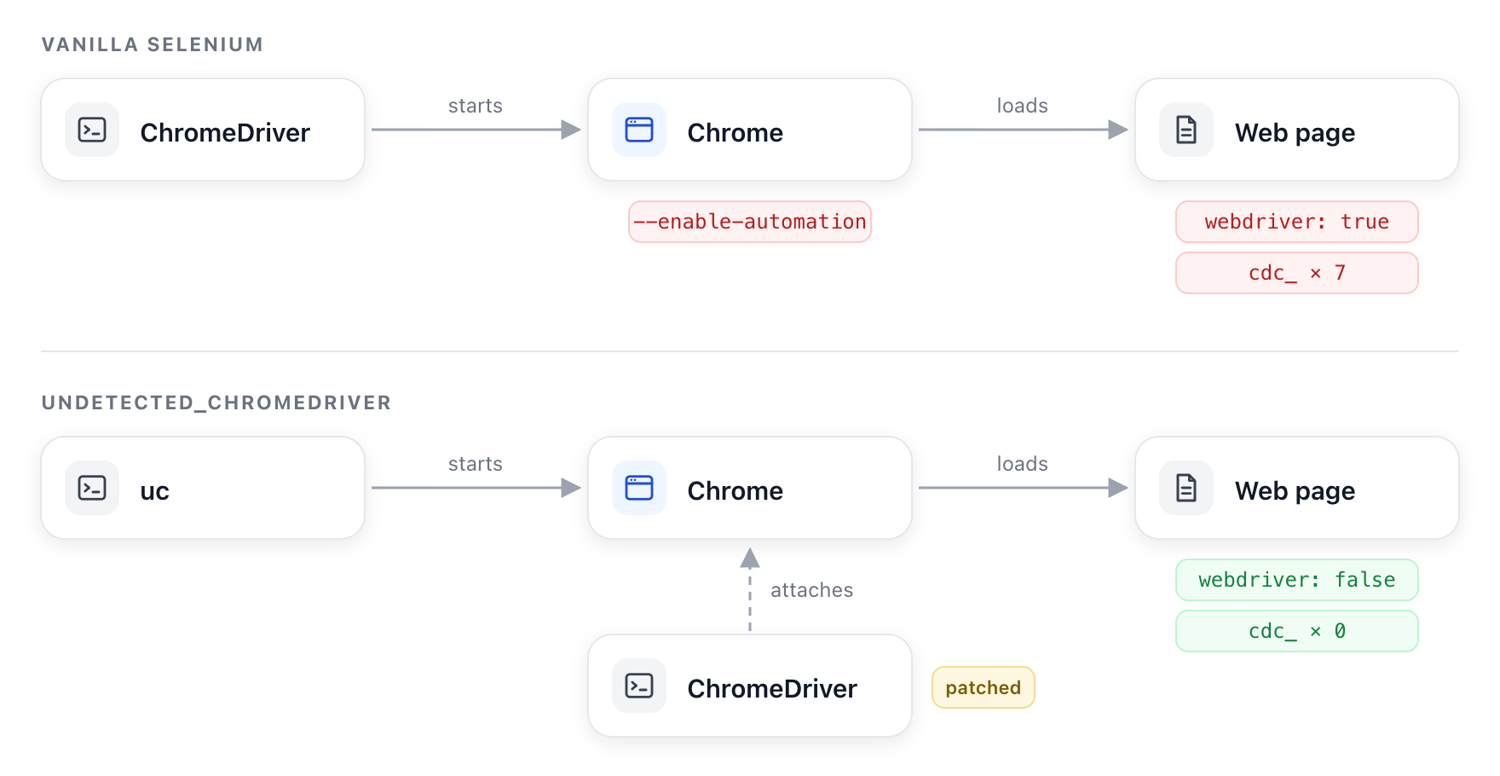This screenshot has width=1500, height=776.
Task: Select the "webdriver: true" badge
Action: pyautogui.click(x=1297, y=222)
